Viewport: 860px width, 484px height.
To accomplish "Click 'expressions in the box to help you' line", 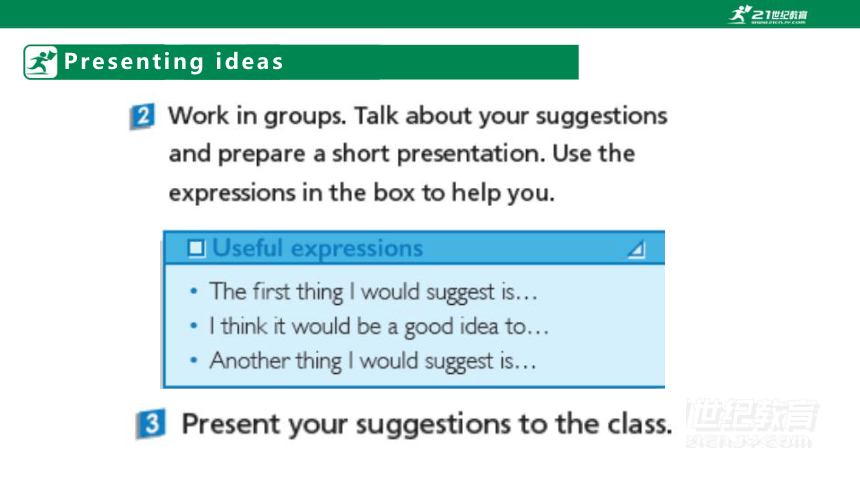I will point(362,193).
